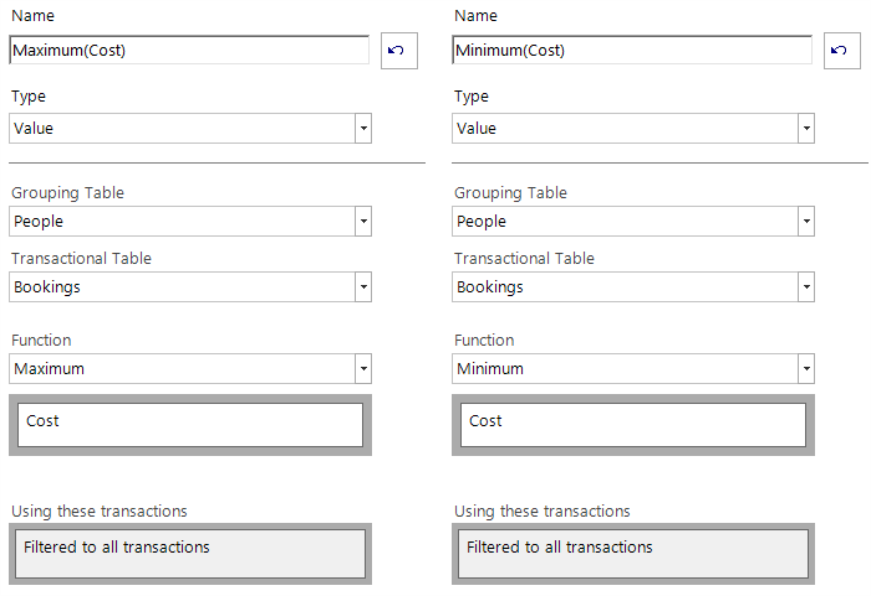Click the Maximum(Cost) name field
Viewport: 871px width, 596px height.
click(189, 50)
